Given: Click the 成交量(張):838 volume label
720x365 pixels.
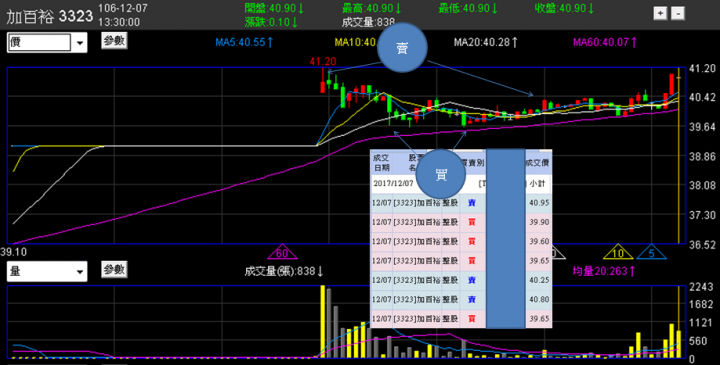Looking at the screenshot, I should pos(284,271).
